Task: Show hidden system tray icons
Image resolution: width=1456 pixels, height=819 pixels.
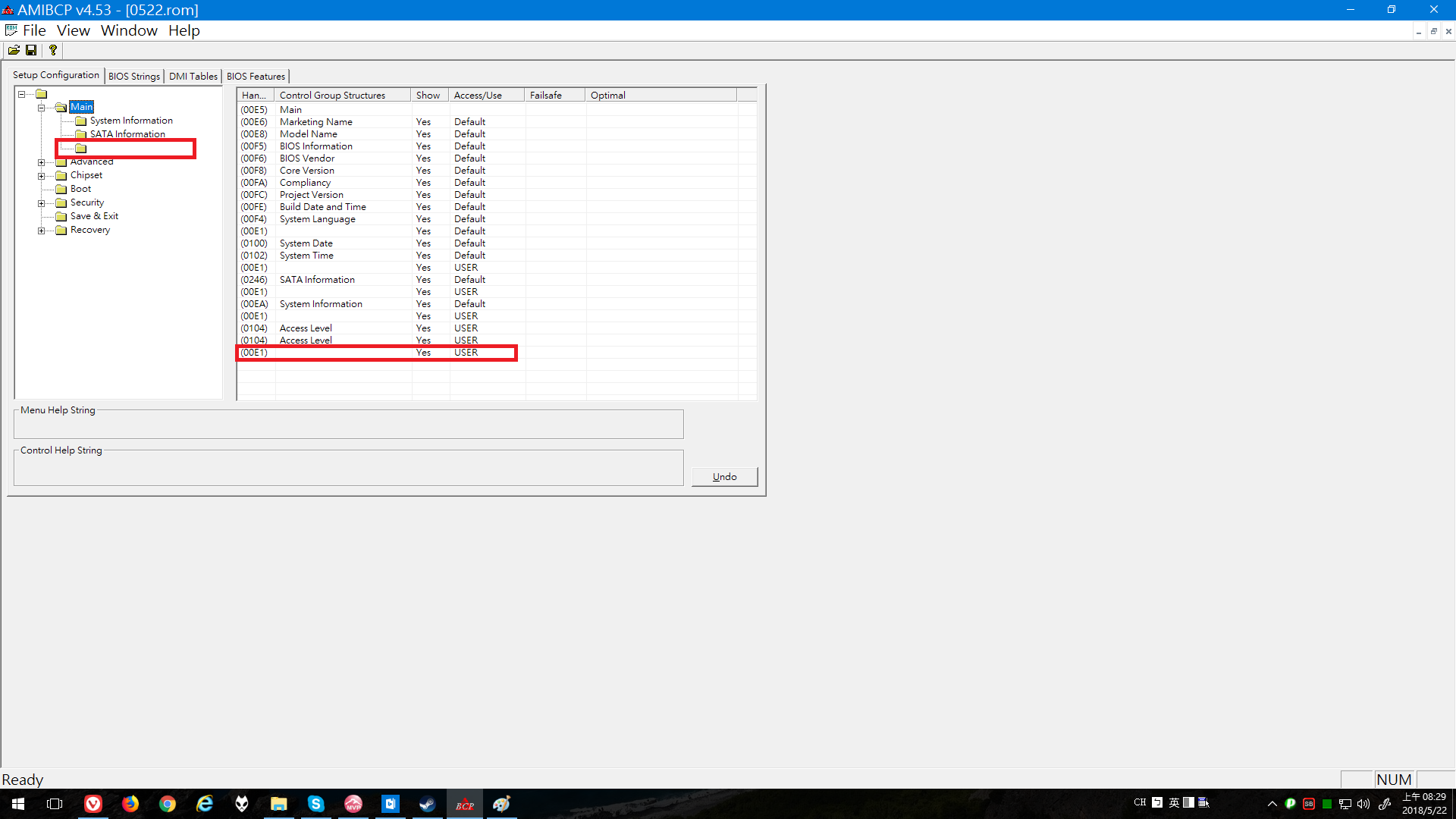Action: (1272, 804)
